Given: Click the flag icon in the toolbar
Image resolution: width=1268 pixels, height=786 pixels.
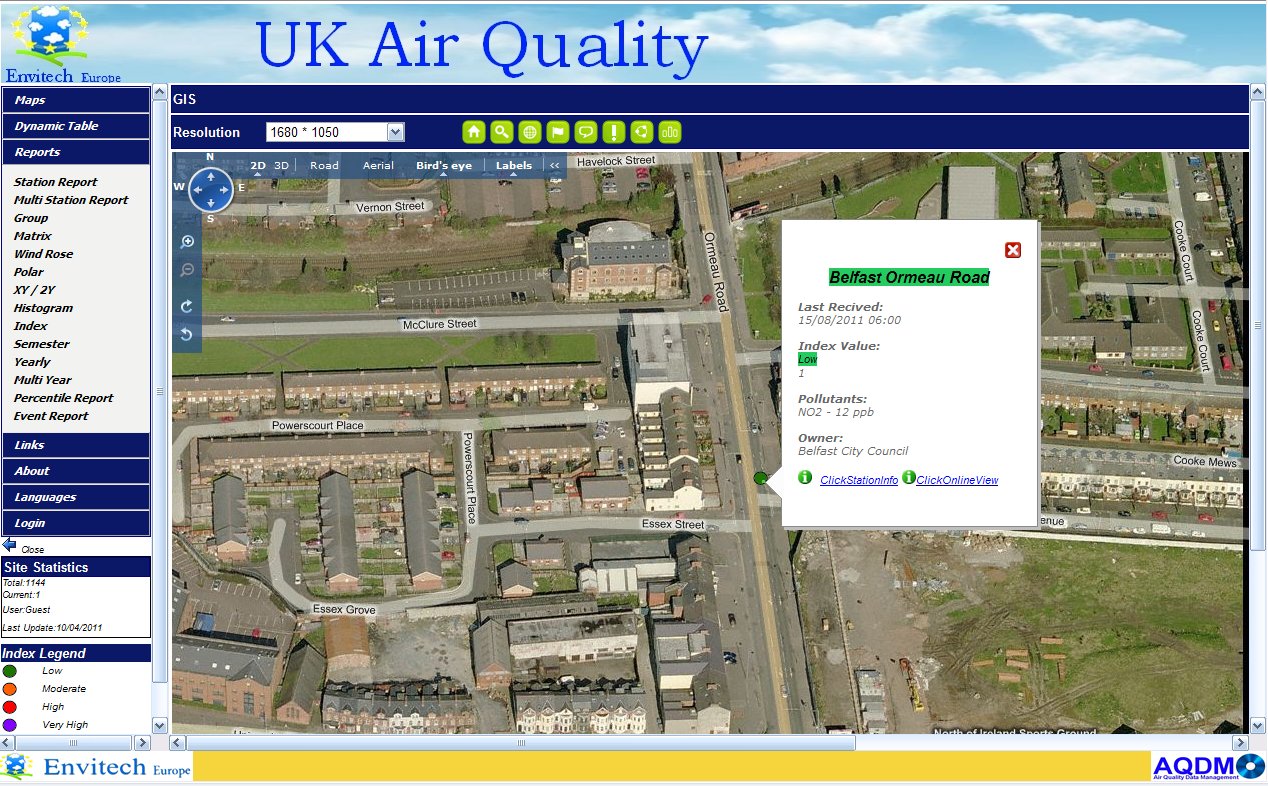Looking at the screenshot, I should 556,131.
